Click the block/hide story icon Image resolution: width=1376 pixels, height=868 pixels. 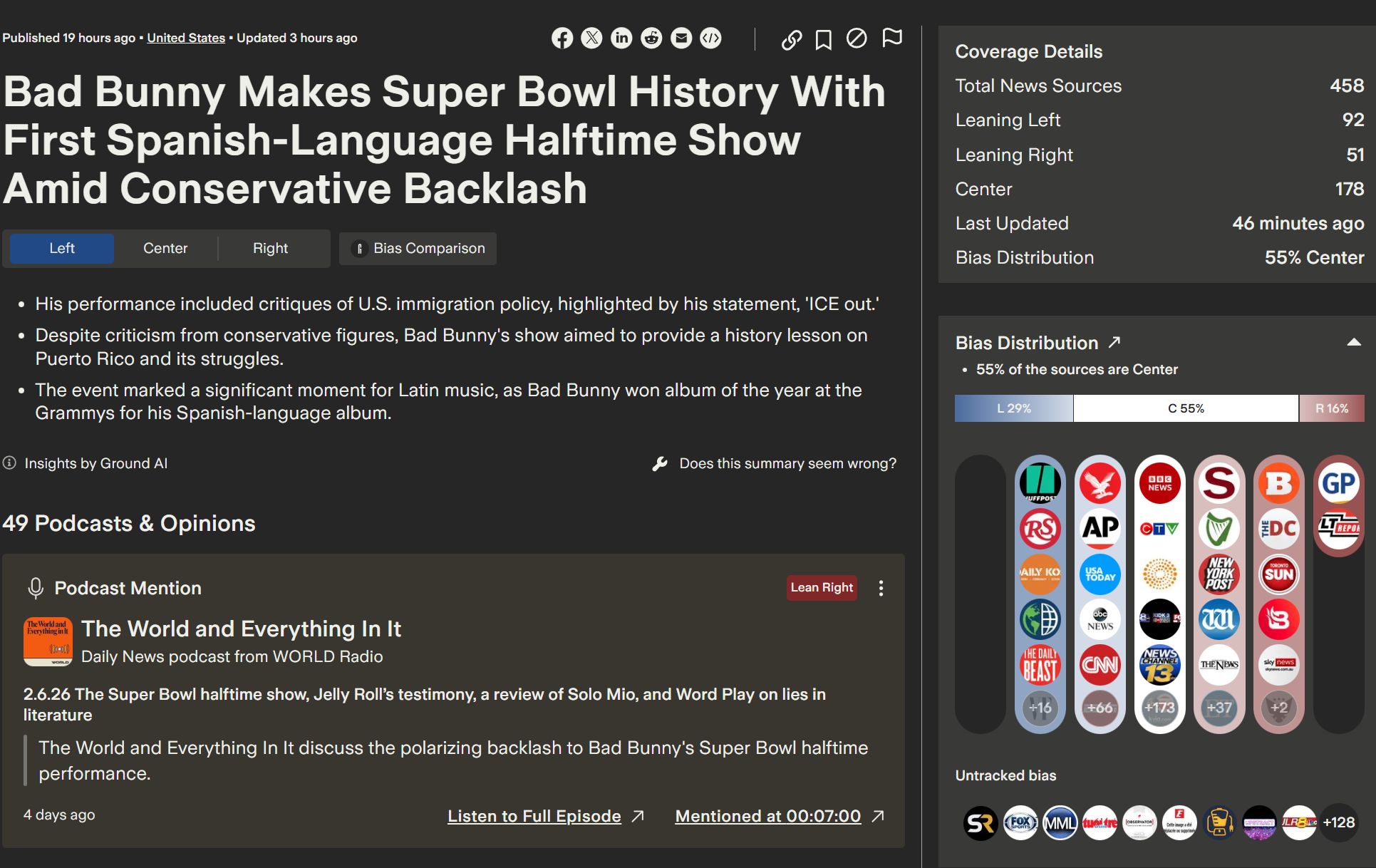[857, 38]
